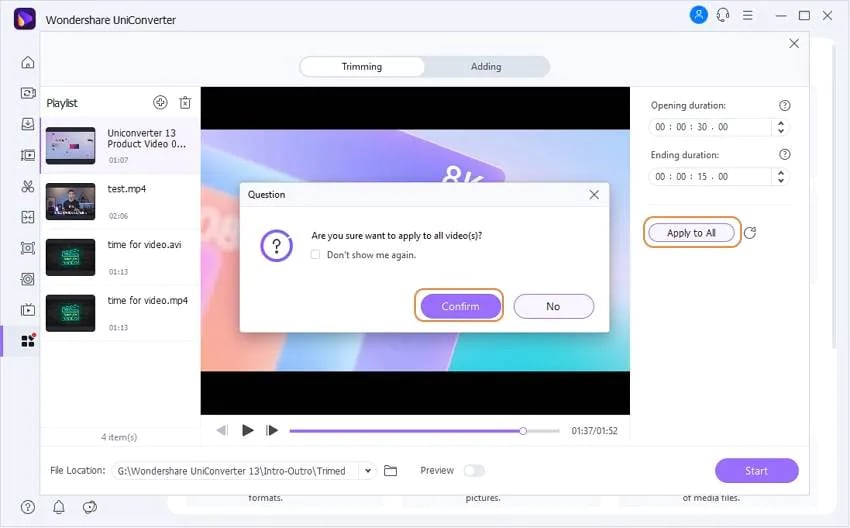Image resolution: width=850 pixels, height=528 pixels.
Task: Click the 4 item(s) count label
Action: point(119,437)
